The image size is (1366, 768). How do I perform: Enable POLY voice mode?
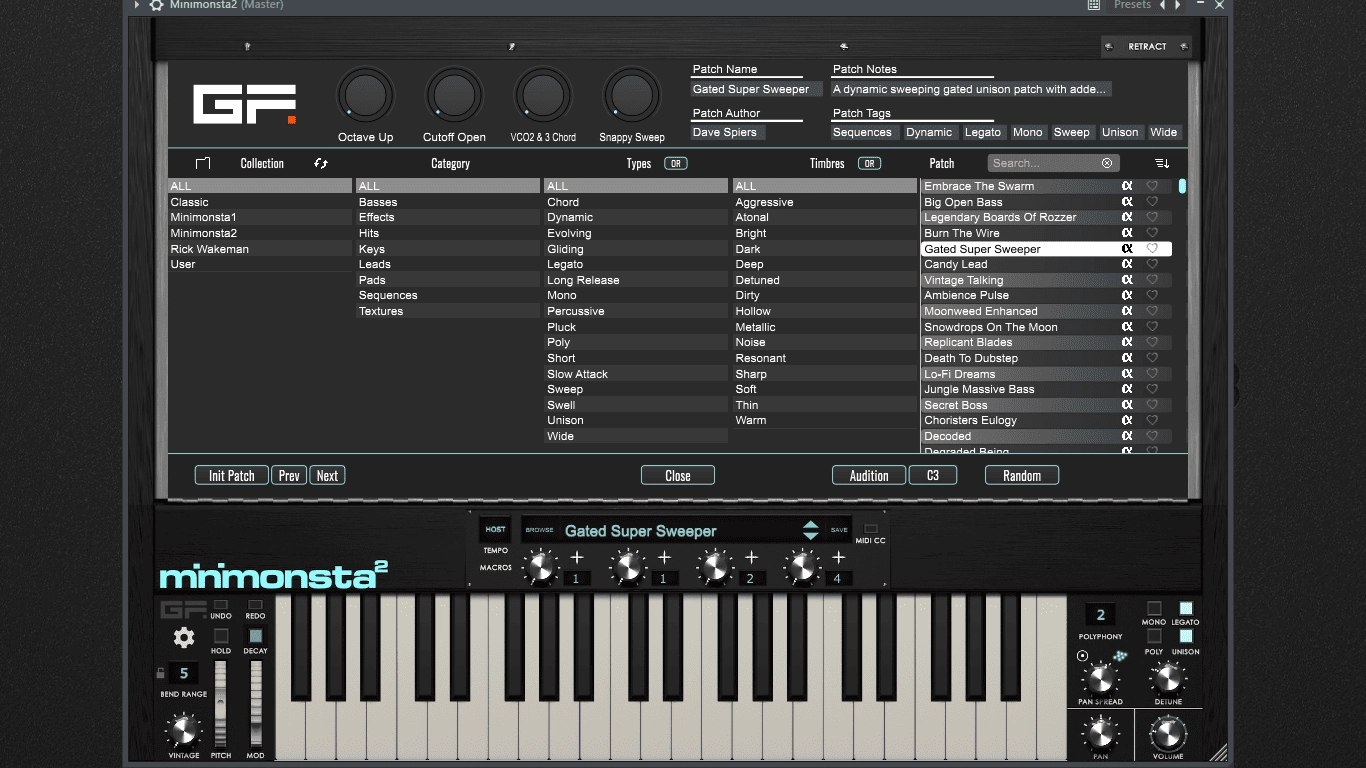pos(1154,636)
